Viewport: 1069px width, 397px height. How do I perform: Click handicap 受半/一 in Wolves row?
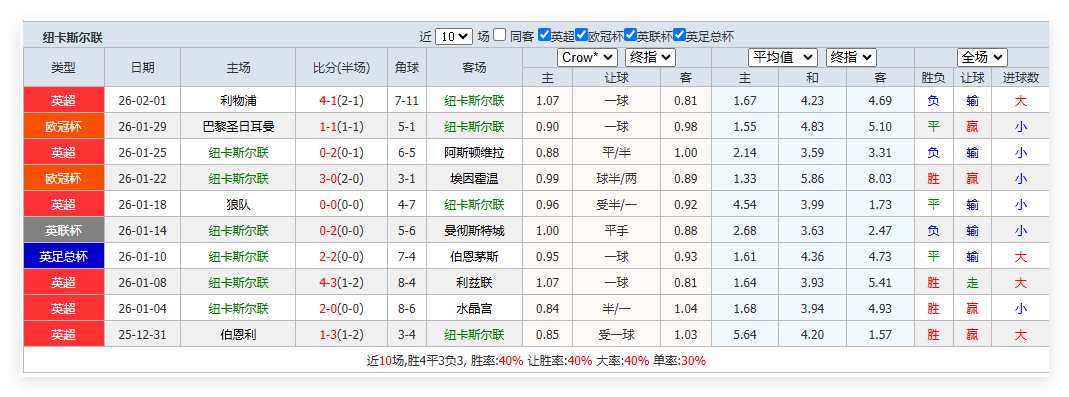pos(616,205)
